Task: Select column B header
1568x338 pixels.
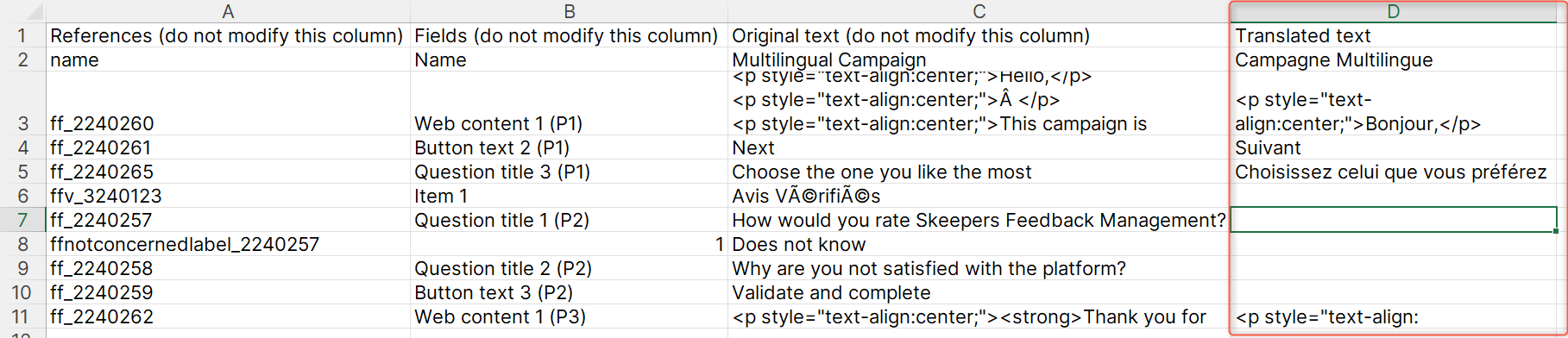Action: [x=569, y=11]
